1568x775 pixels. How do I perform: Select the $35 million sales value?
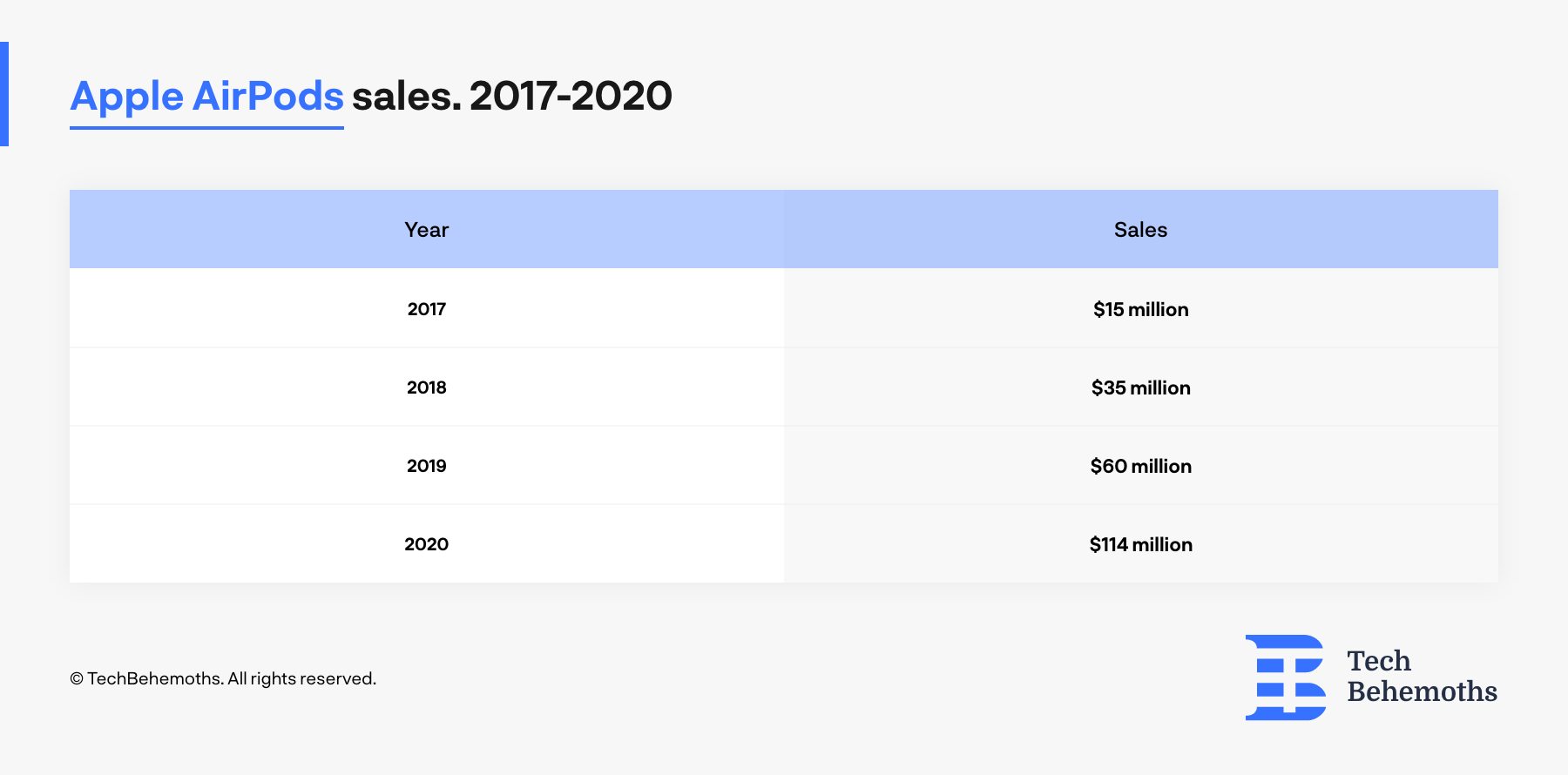click(1141, 387)
